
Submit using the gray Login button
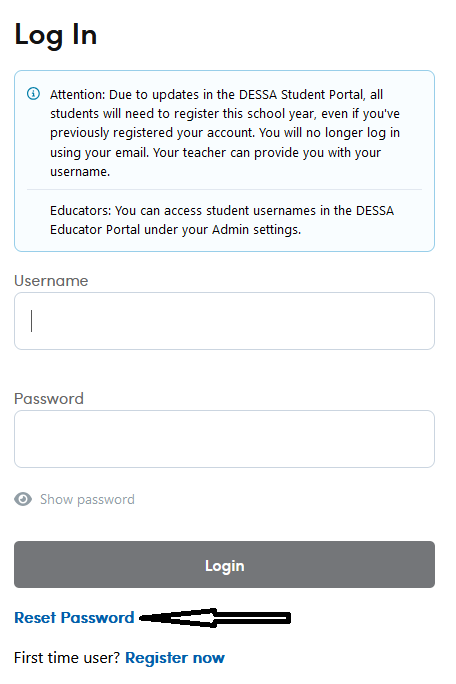(x=224, y=564)
